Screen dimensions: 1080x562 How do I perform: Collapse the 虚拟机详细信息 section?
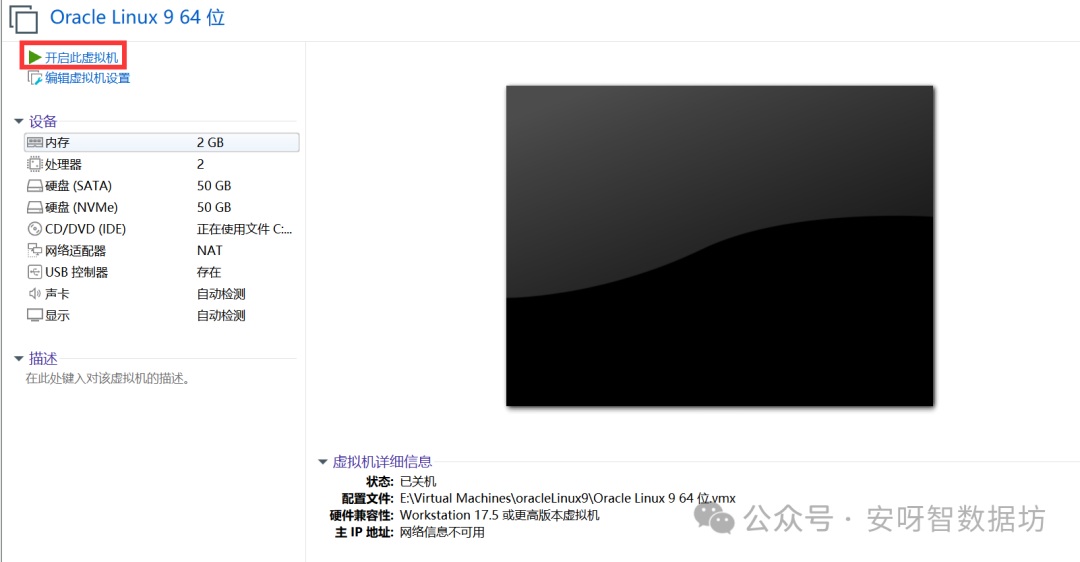click(322, 462)
